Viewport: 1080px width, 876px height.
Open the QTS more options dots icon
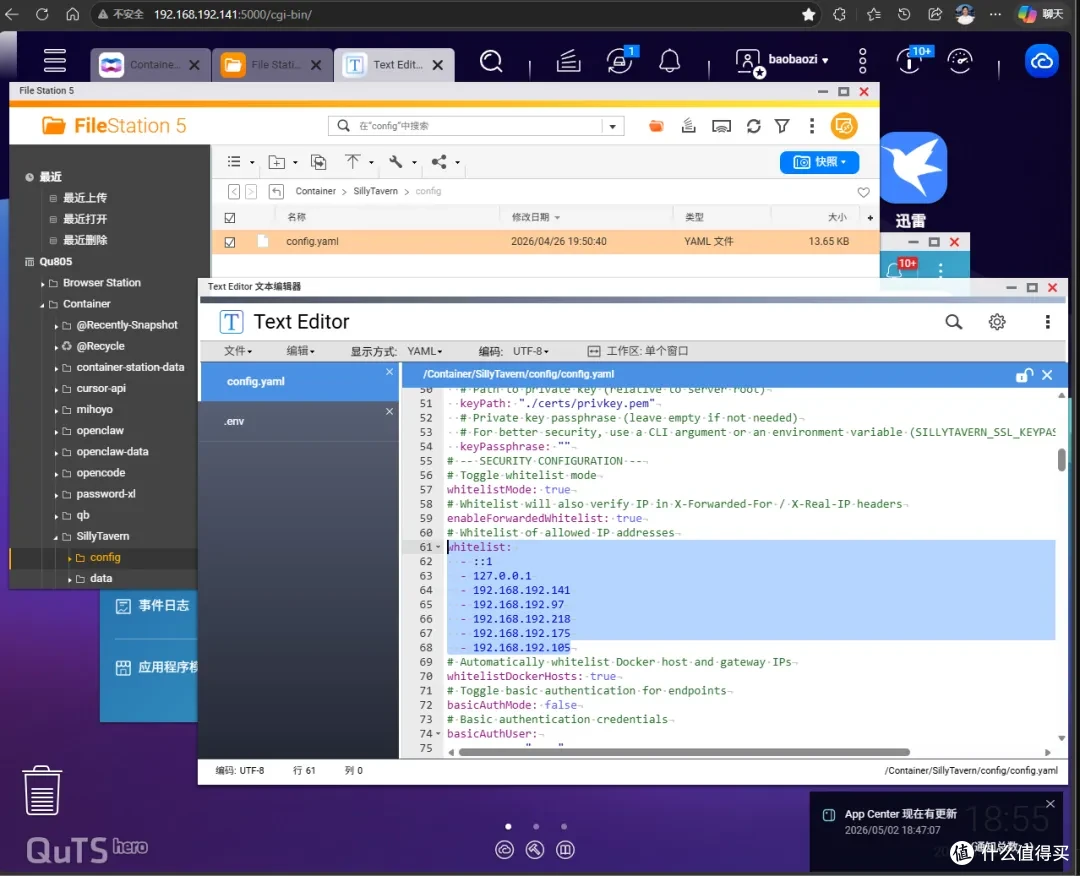(x=862, y=62)
